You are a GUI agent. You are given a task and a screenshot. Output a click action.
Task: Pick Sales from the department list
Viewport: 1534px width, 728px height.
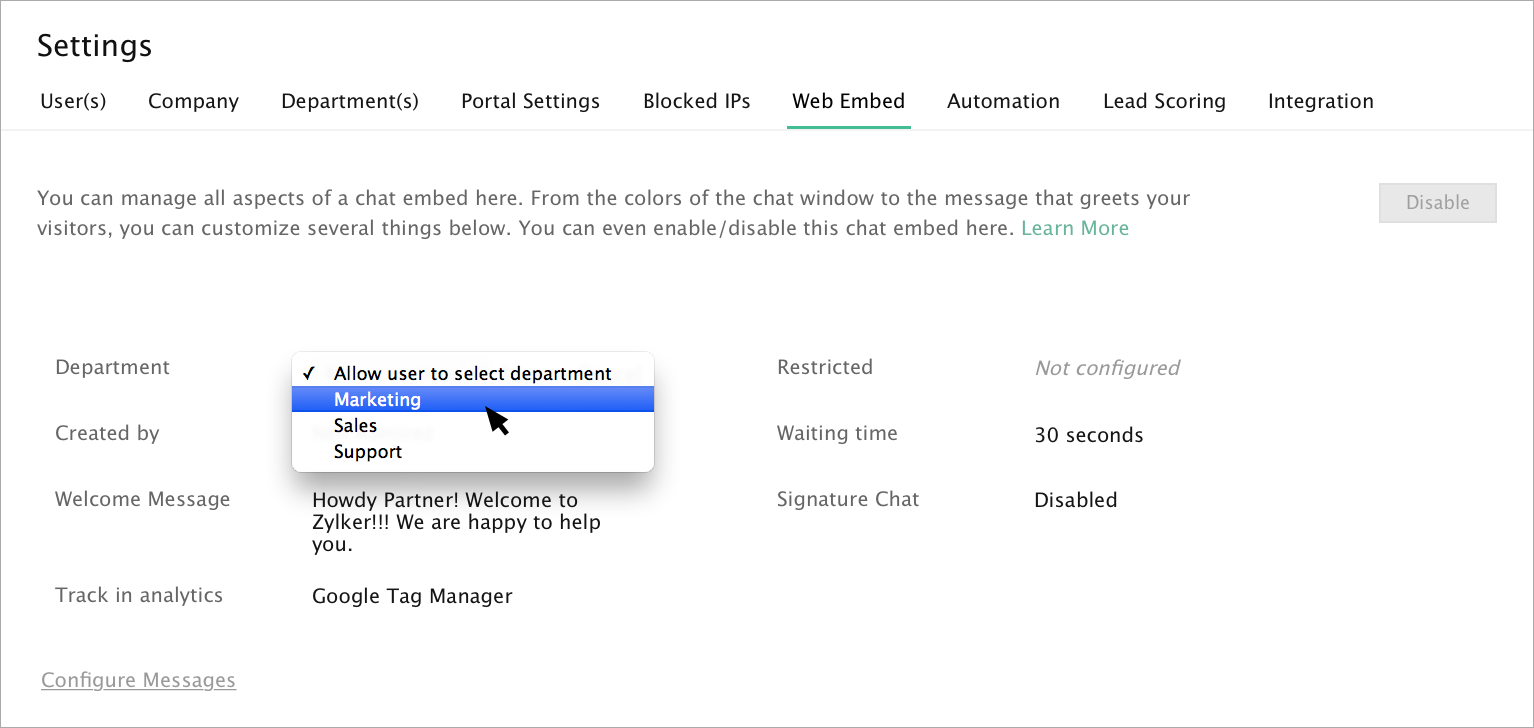coord(356,425)
